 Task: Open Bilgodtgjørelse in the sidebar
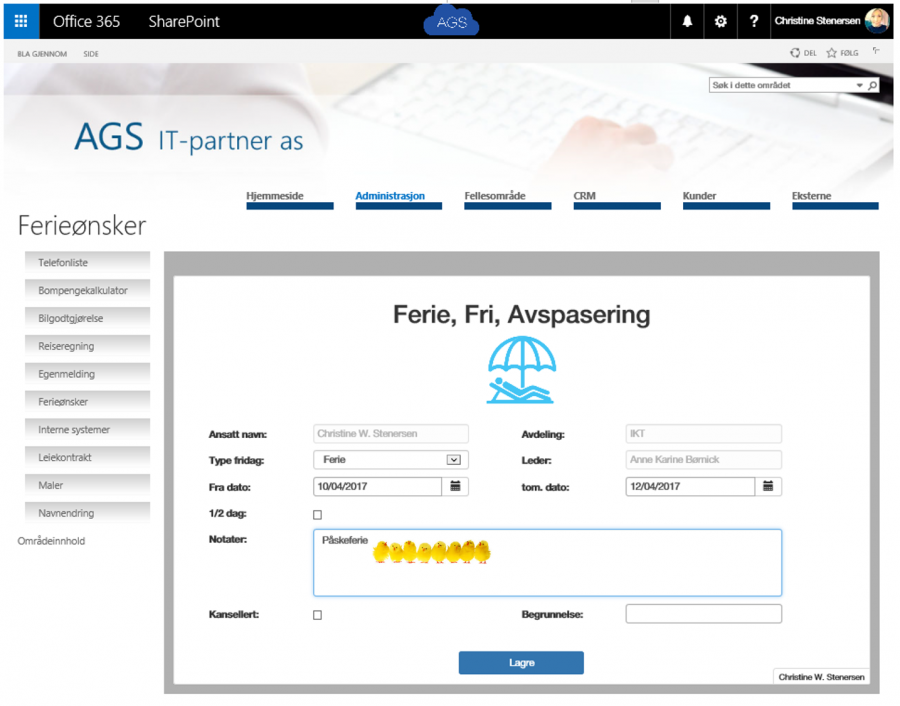tap(87, 318)
